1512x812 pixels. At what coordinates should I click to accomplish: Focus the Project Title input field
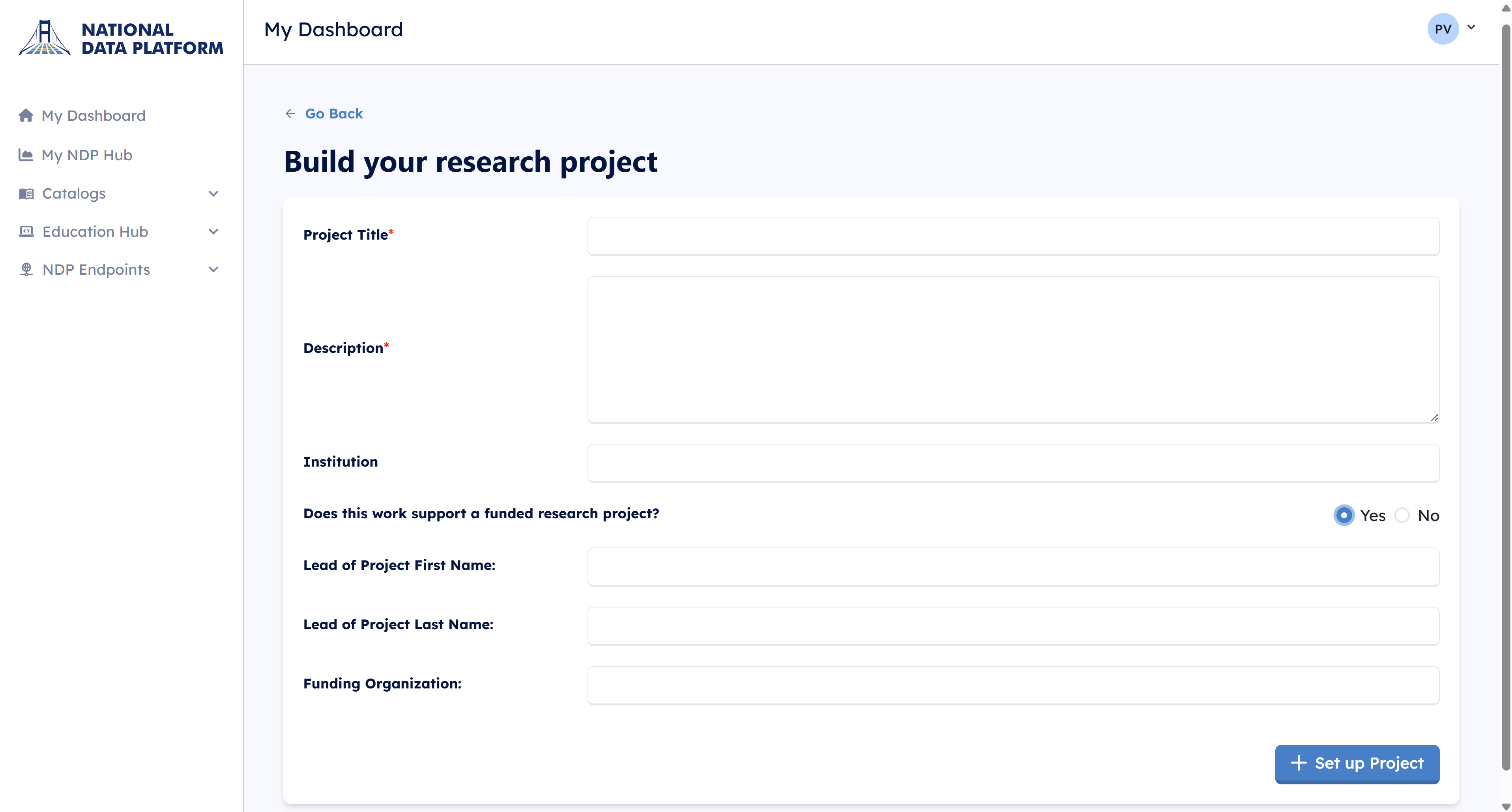coord(1012,236)
